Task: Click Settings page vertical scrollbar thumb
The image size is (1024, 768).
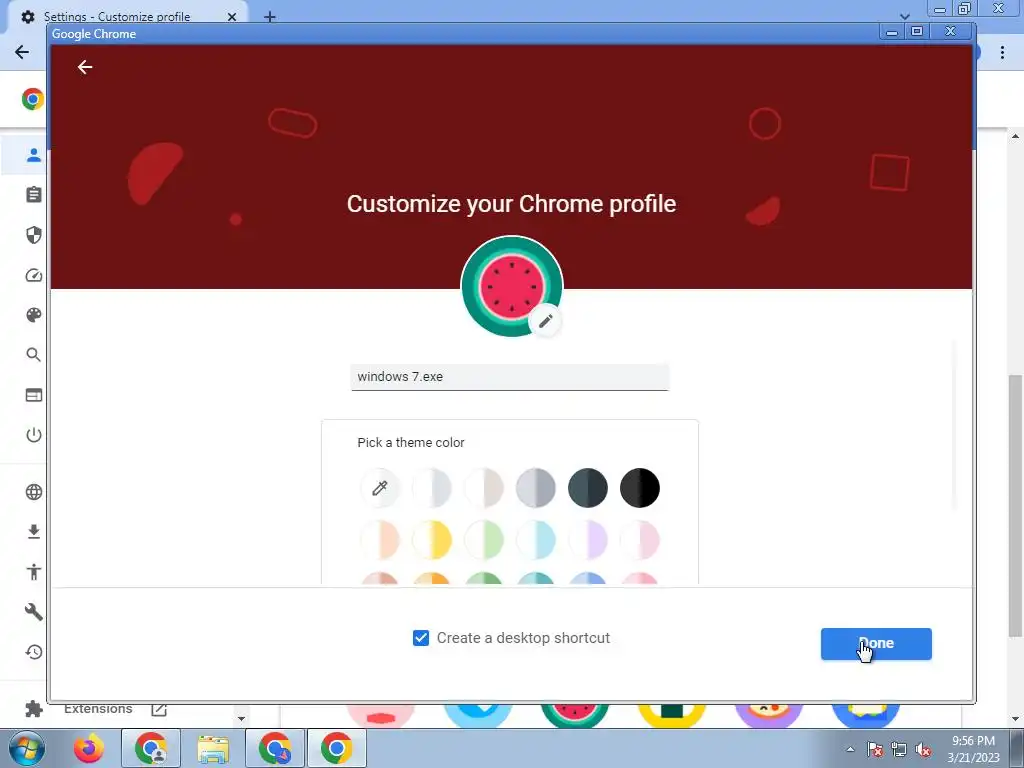Action: (1015, 506)
